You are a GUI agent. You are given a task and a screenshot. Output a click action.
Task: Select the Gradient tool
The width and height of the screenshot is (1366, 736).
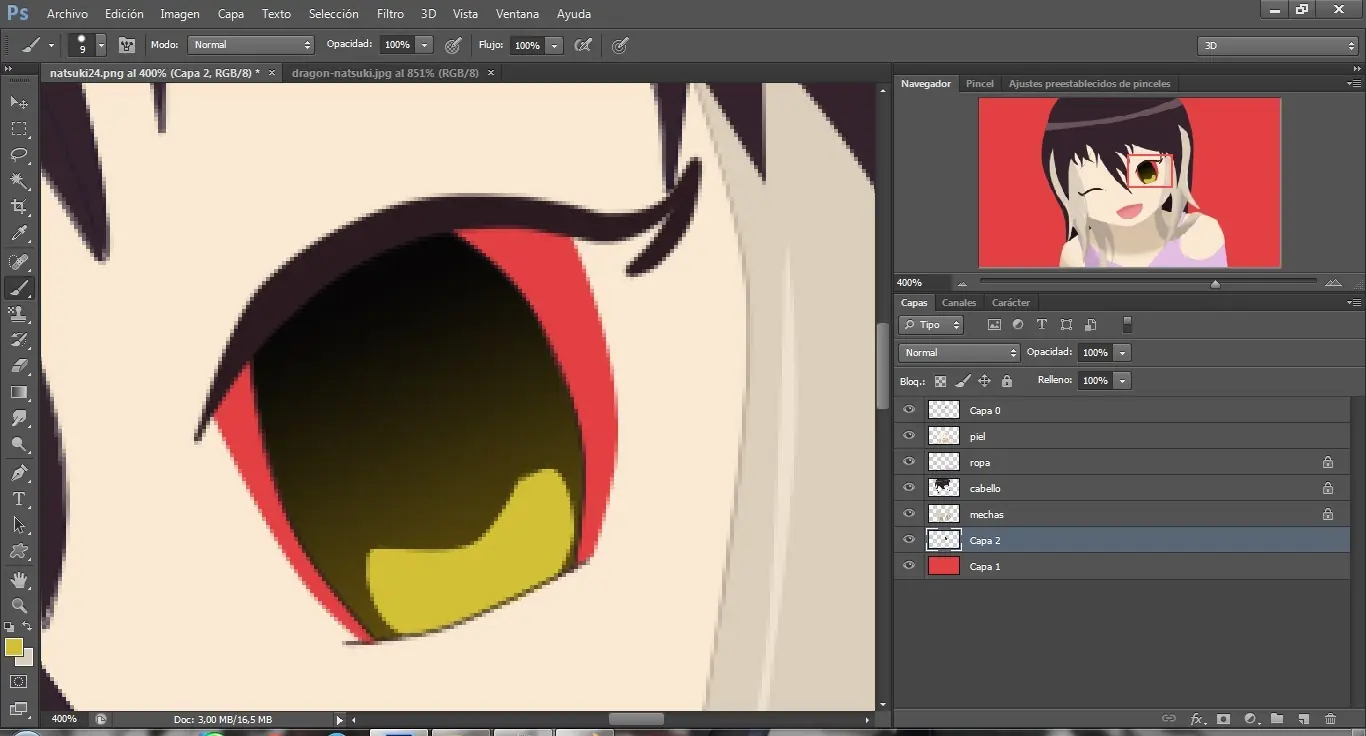pyautogui.click(x=19, y=392)
